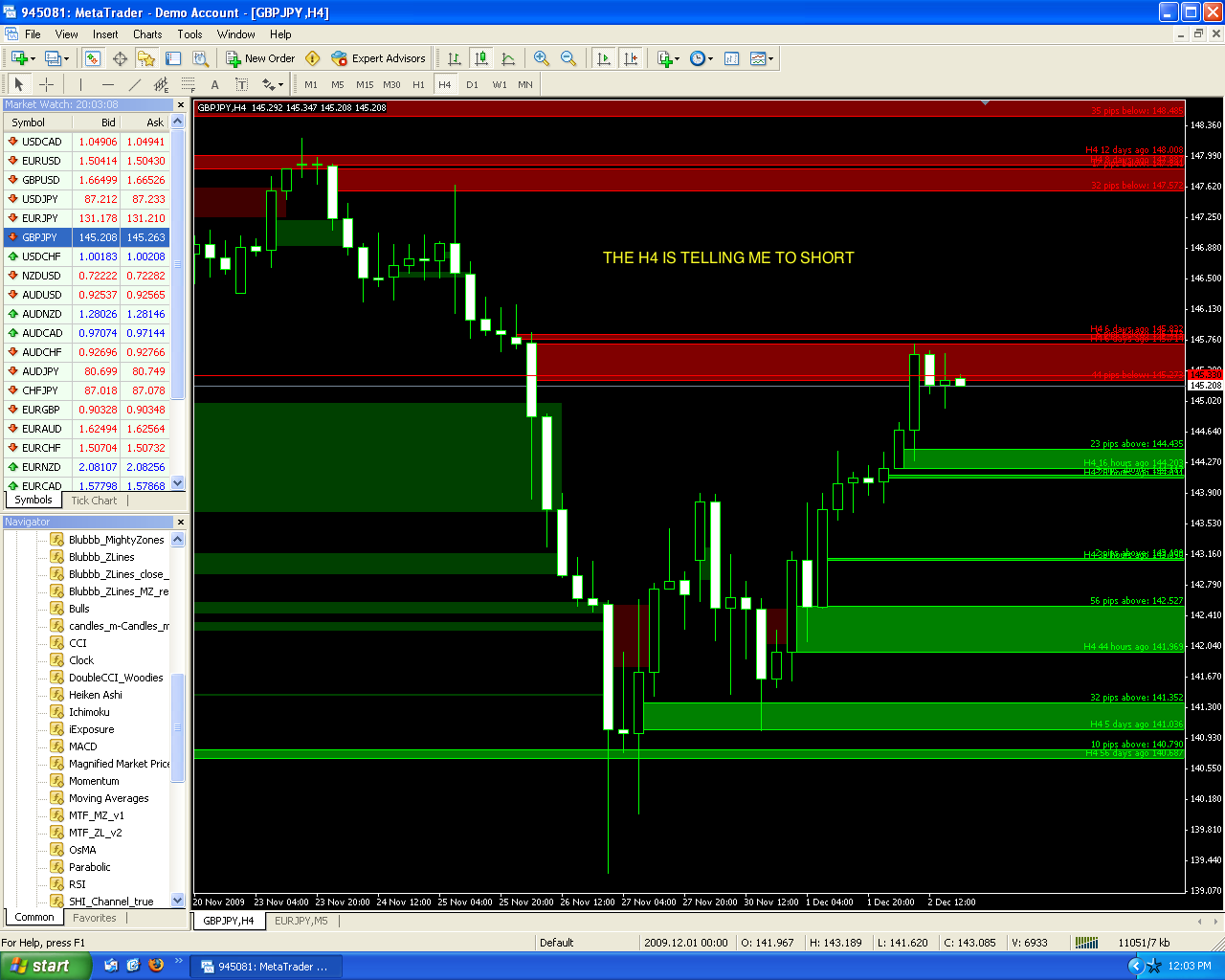Image resolution: width=1225 pixels, height=980 pixels.
Task: Open the Tools menu
Action: [x=189, y=34]
